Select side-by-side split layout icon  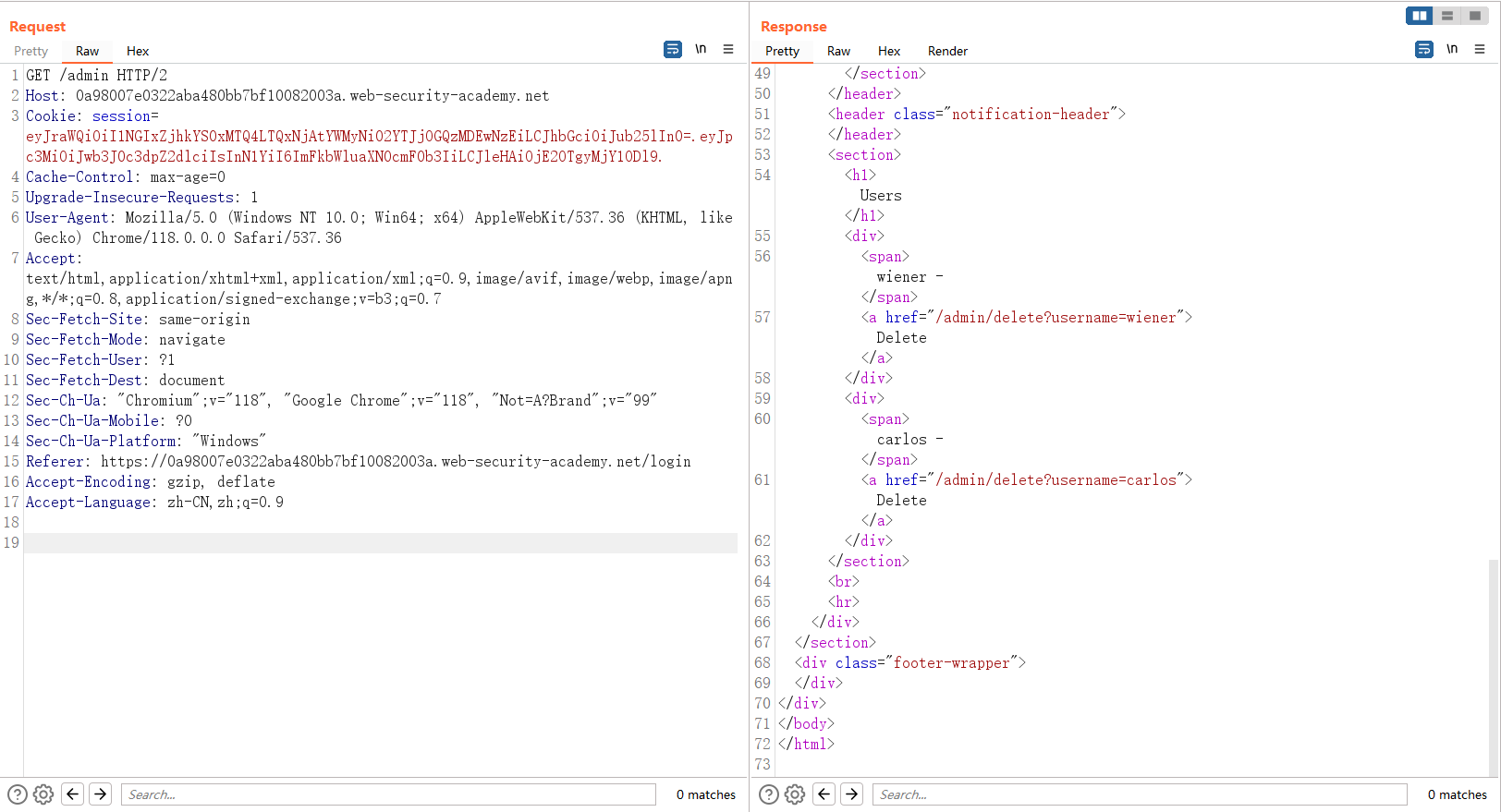pos(1420,16)
